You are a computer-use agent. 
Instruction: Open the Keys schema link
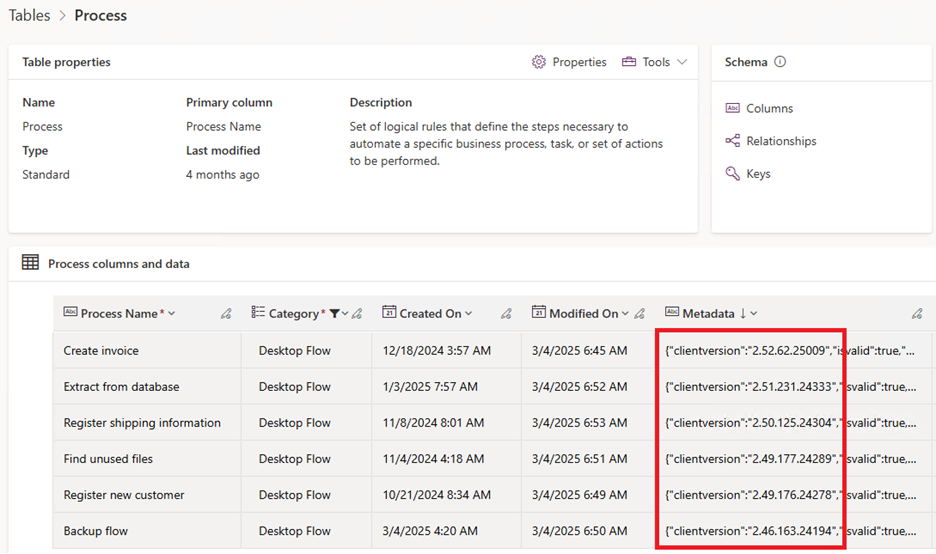[758, 174]
